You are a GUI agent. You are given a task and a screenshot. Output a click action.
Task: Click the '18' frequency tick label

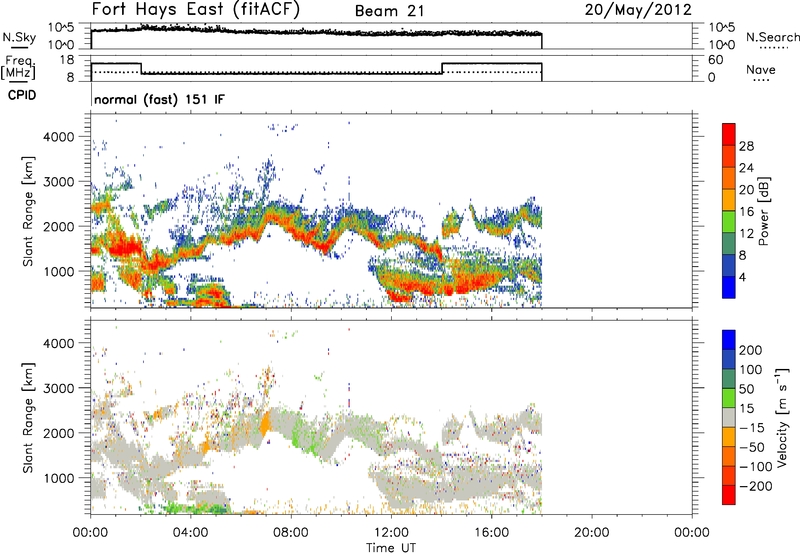(x=67, y=60)
